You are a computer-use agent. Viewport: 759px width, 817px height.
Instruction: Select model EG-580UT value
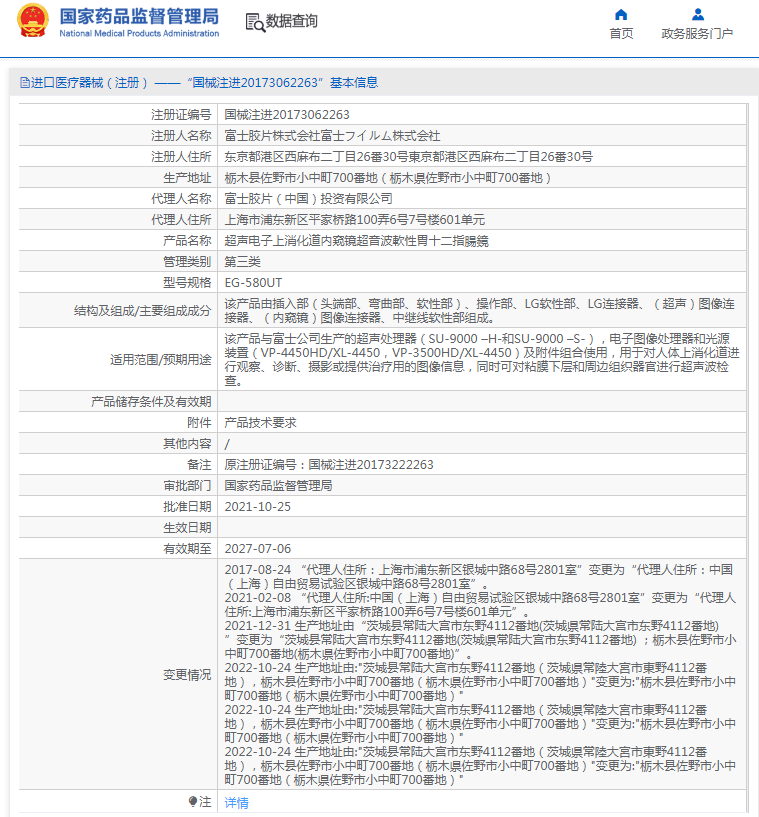click(253, 283)
